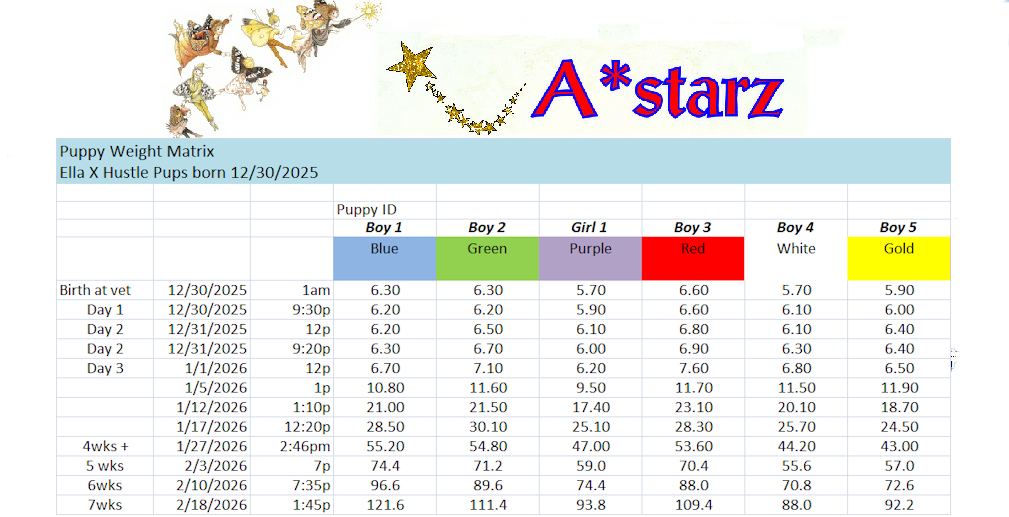Select the 7wks row label
The width and height of the screenshot is (1009, 517).
pyautogui.click(x=105, y=506)
